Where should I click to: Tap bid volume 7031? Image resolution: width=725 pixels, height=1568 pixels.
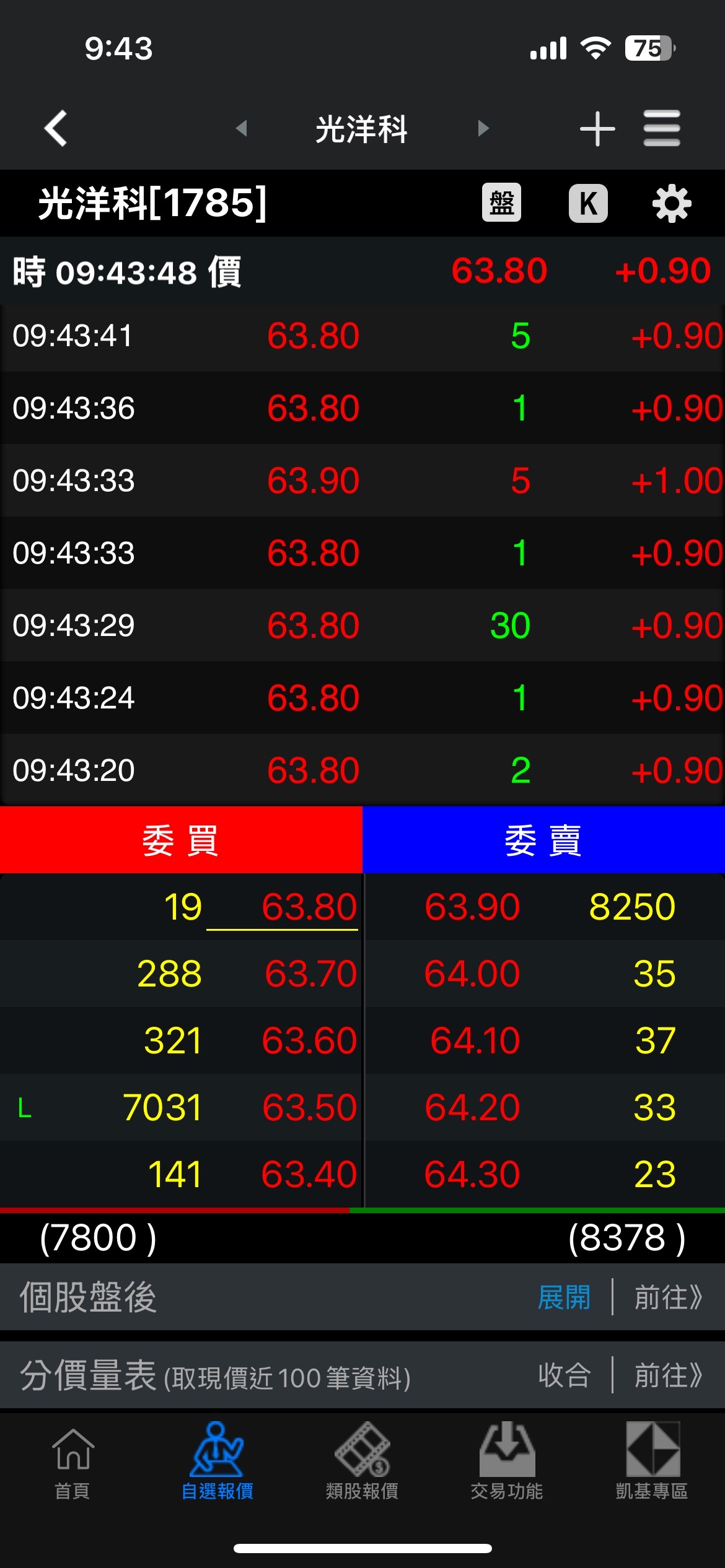(x=162, y=1108)
